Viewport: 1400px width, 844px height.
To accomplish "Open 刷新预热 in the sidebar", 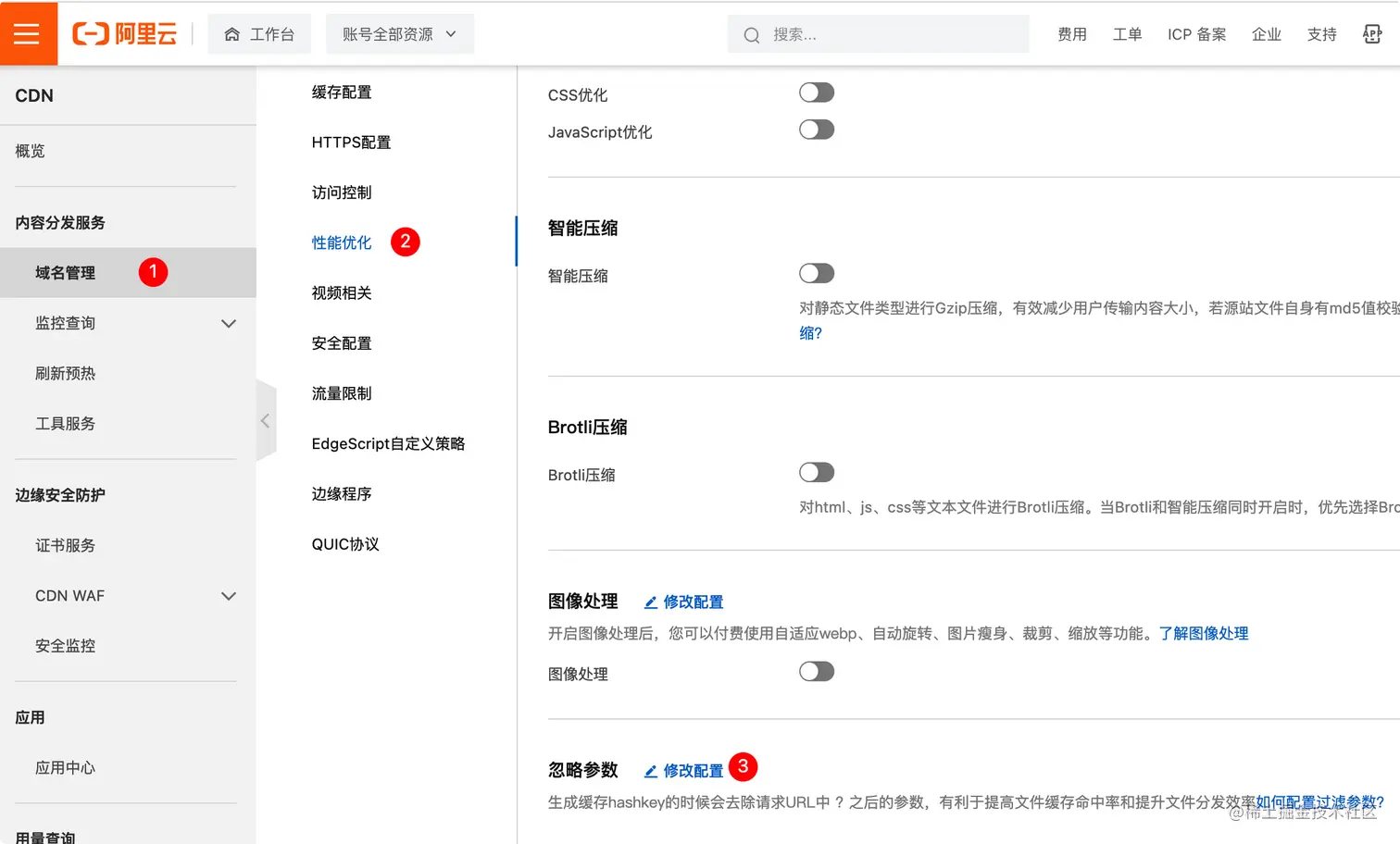I will [x=65, y=373].
